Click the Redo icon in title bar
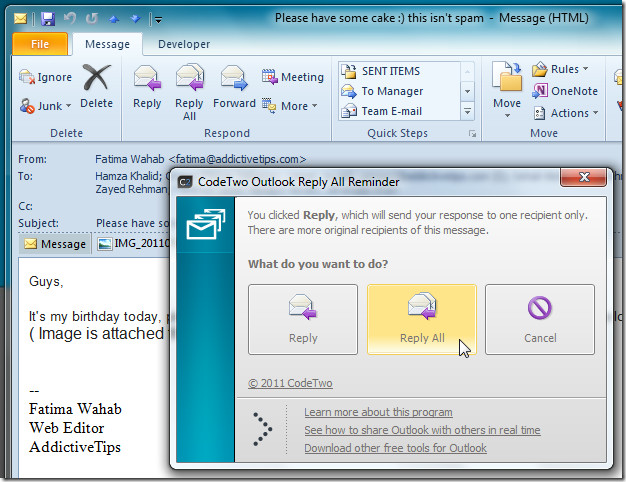626x482 pixels. [92, 18]
